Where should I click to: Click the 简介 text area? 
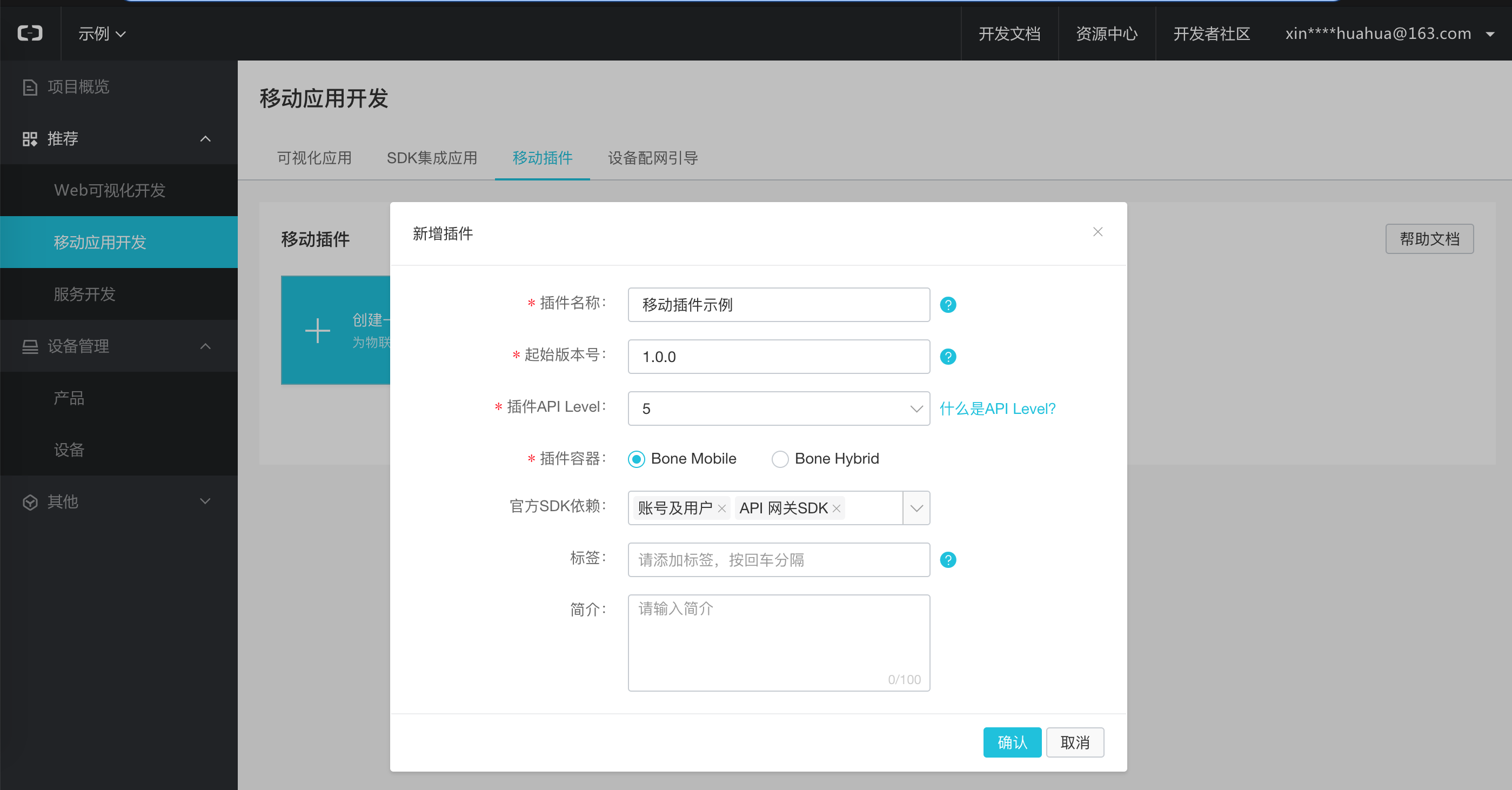coord(778,642)
